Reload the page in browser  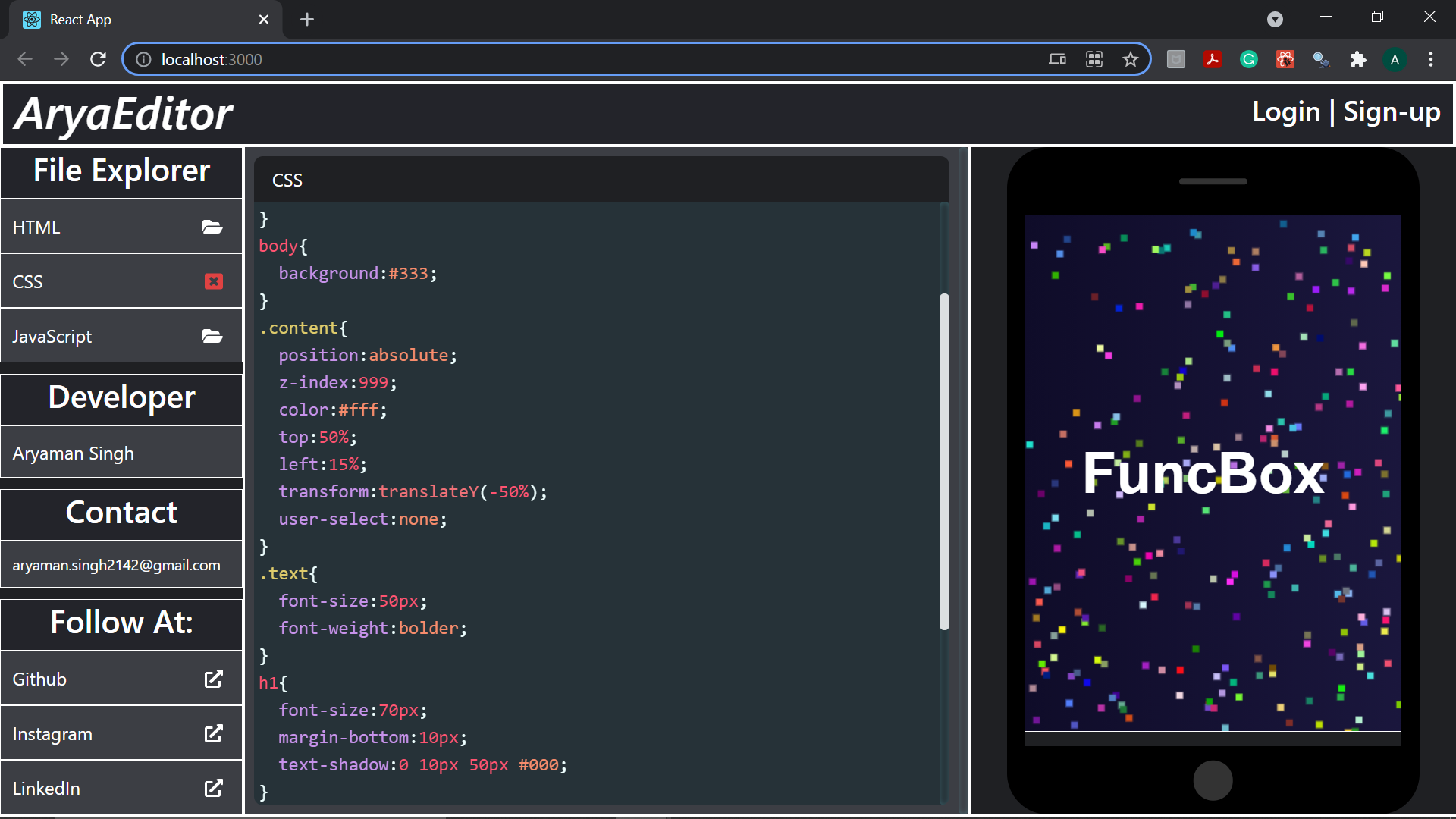click(x=98, y=59)
